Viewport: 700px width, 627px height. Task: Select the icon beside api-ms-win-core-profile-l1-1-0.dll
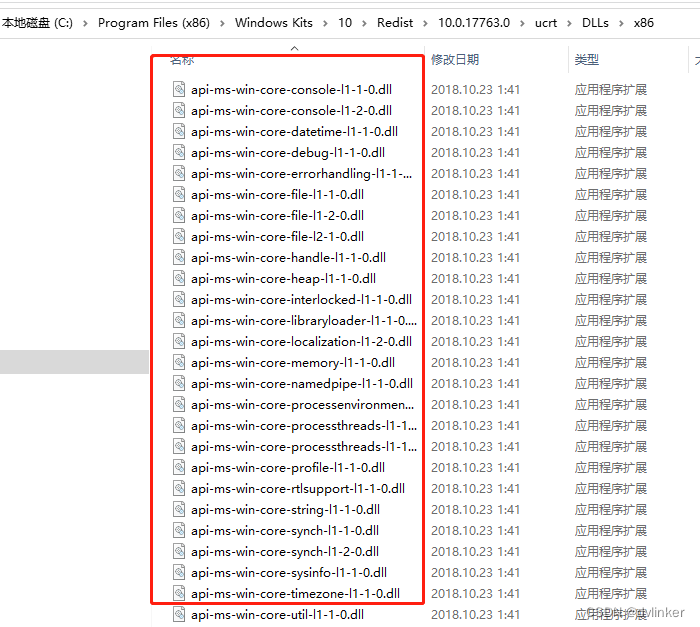tap(179, 467)
